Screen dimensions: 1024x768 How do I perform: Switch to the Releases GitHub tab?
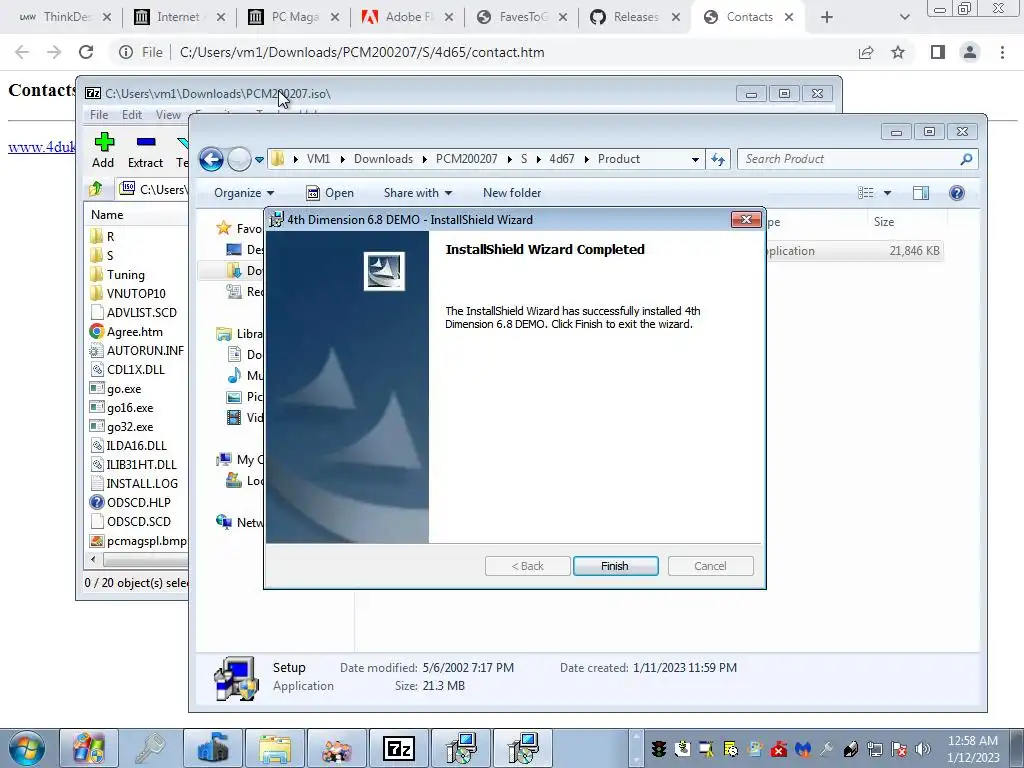pos(635,17)
